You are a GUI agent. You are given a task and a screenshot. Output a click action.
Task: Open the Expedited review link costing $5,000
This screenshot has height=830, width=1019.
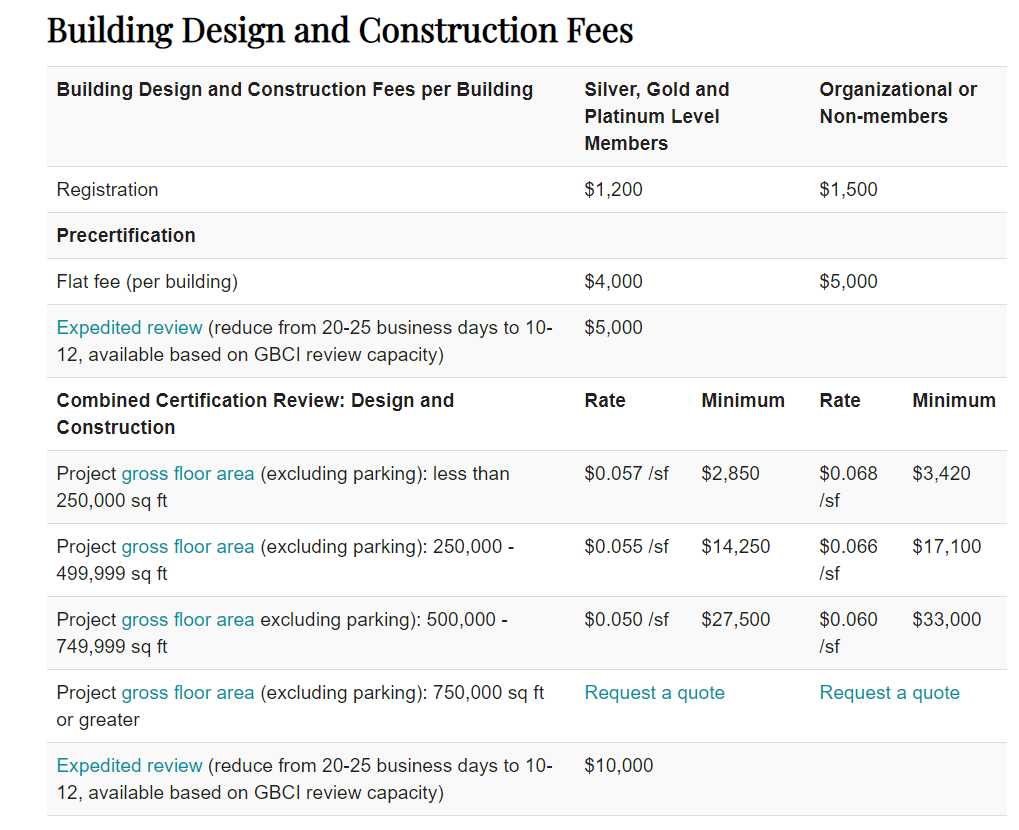click(129, 328)
